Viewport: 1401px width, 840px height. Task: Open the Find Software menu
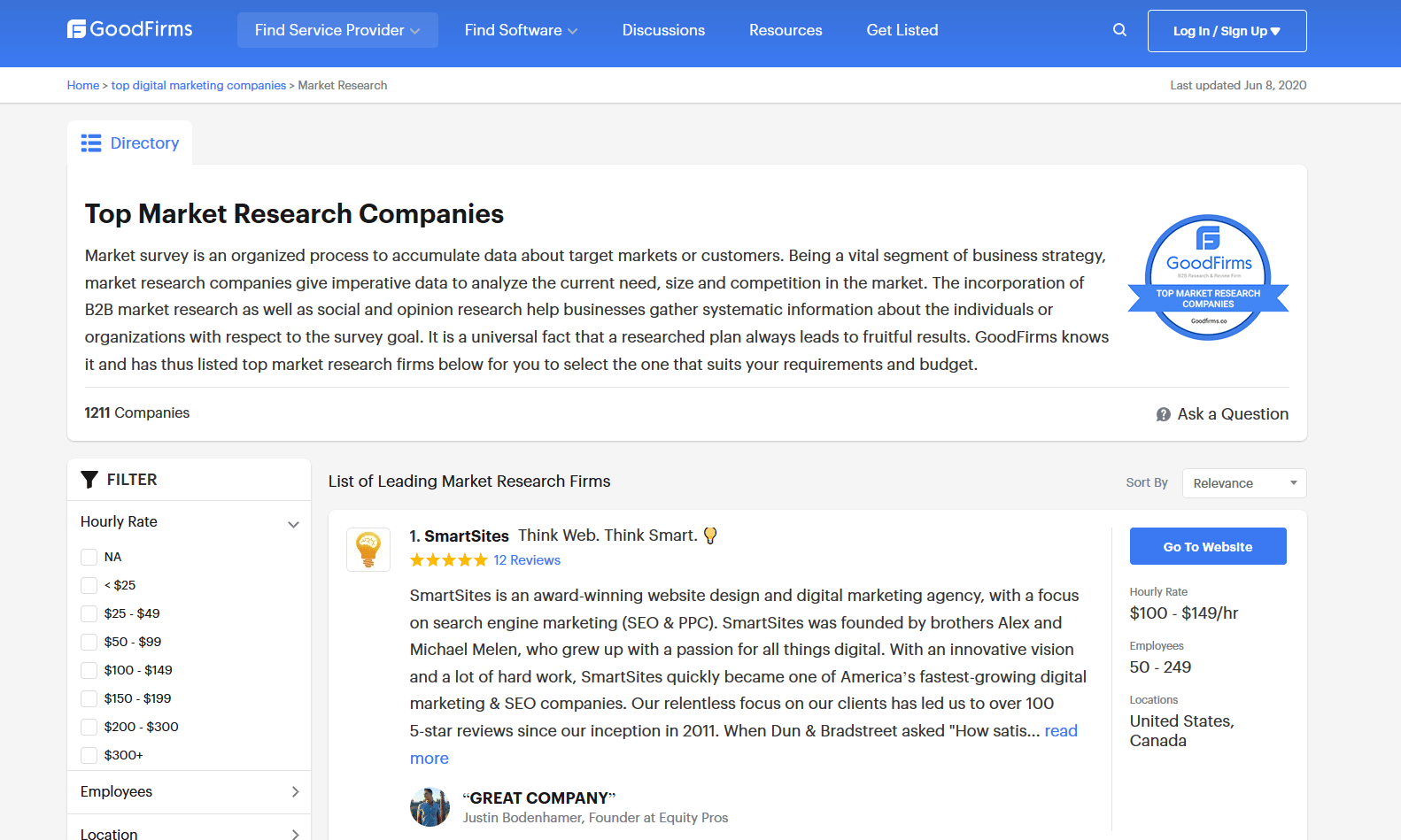tap(521, 30)
